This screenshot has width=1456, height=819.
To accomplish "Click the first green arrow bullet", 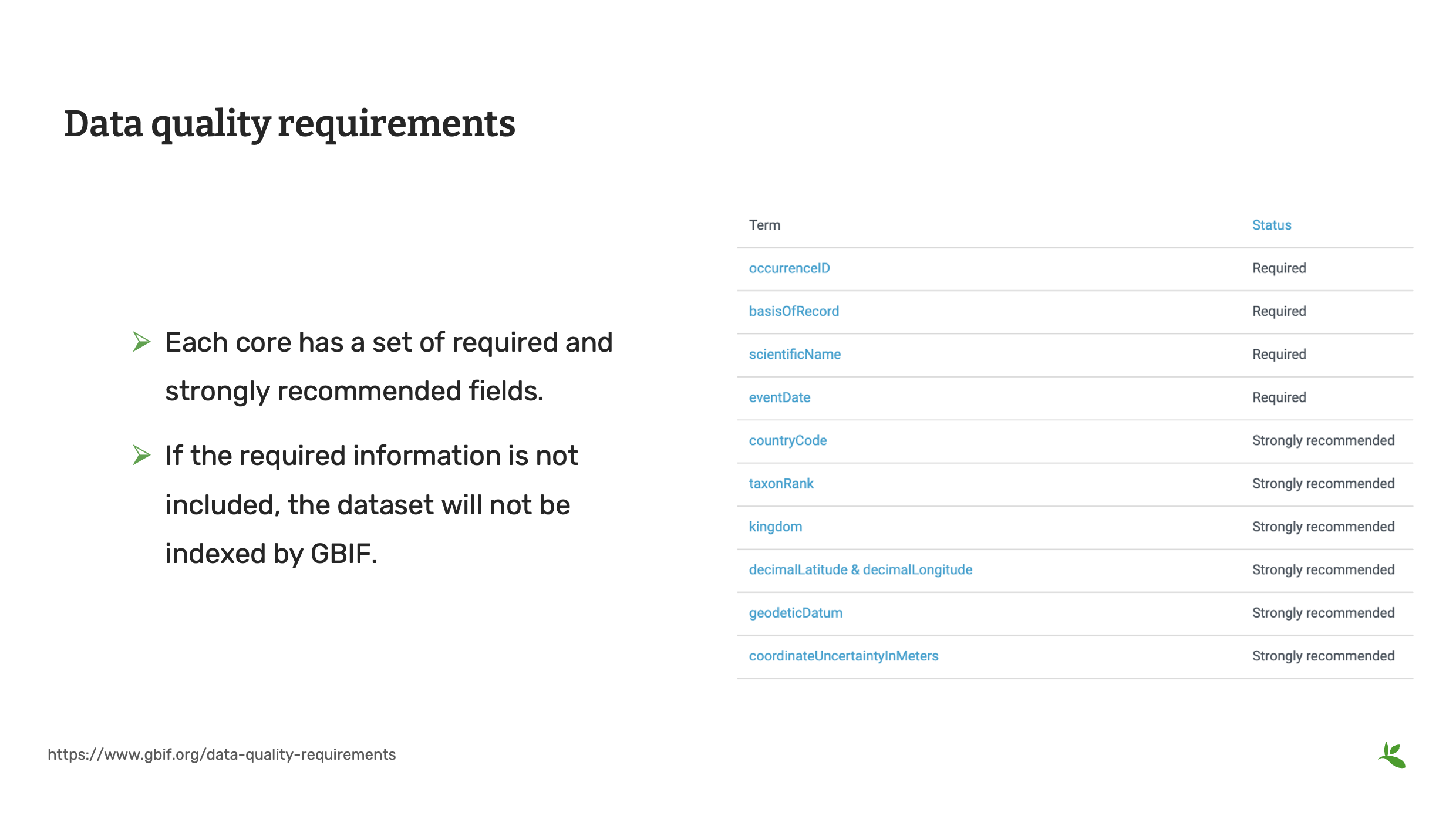I will pyautogui.click(x=142, y=342).
